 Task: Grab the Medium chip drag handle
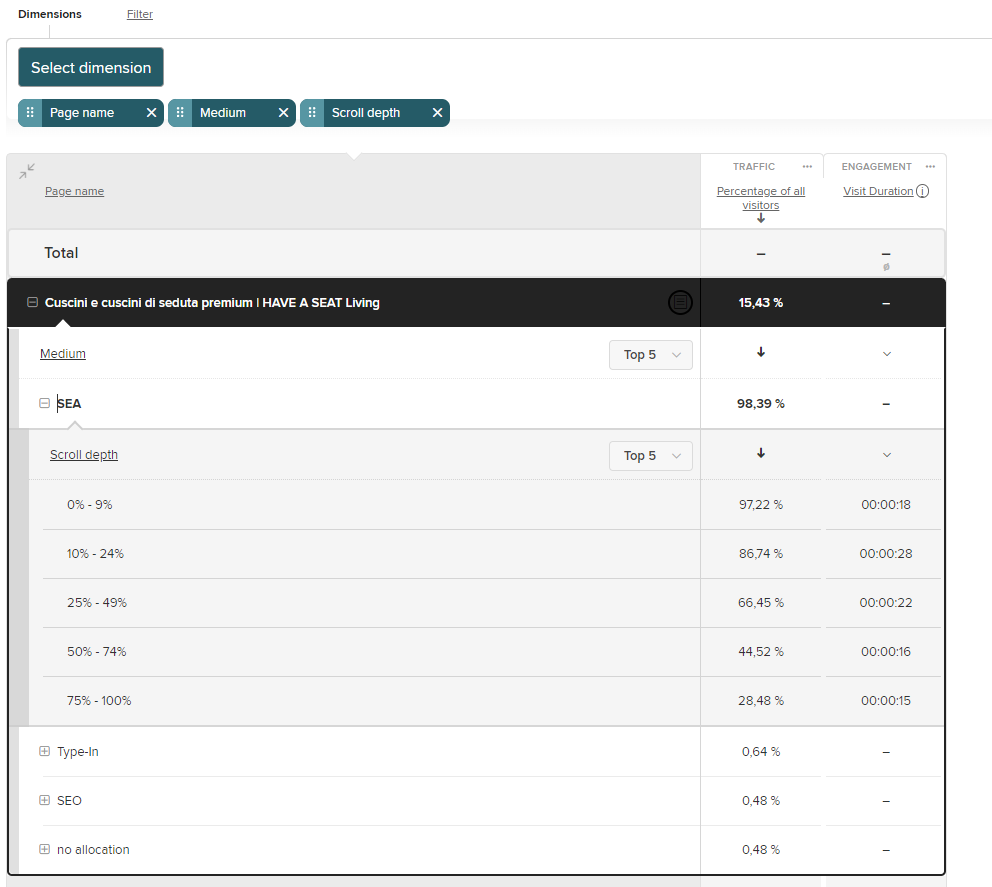coord(180,113)
